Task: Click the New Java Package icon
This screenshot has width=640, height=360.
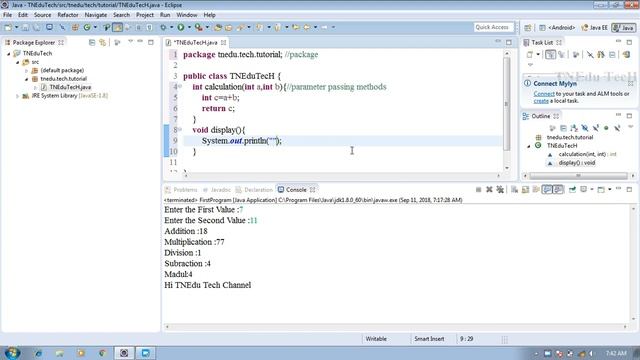Action: 75,27
